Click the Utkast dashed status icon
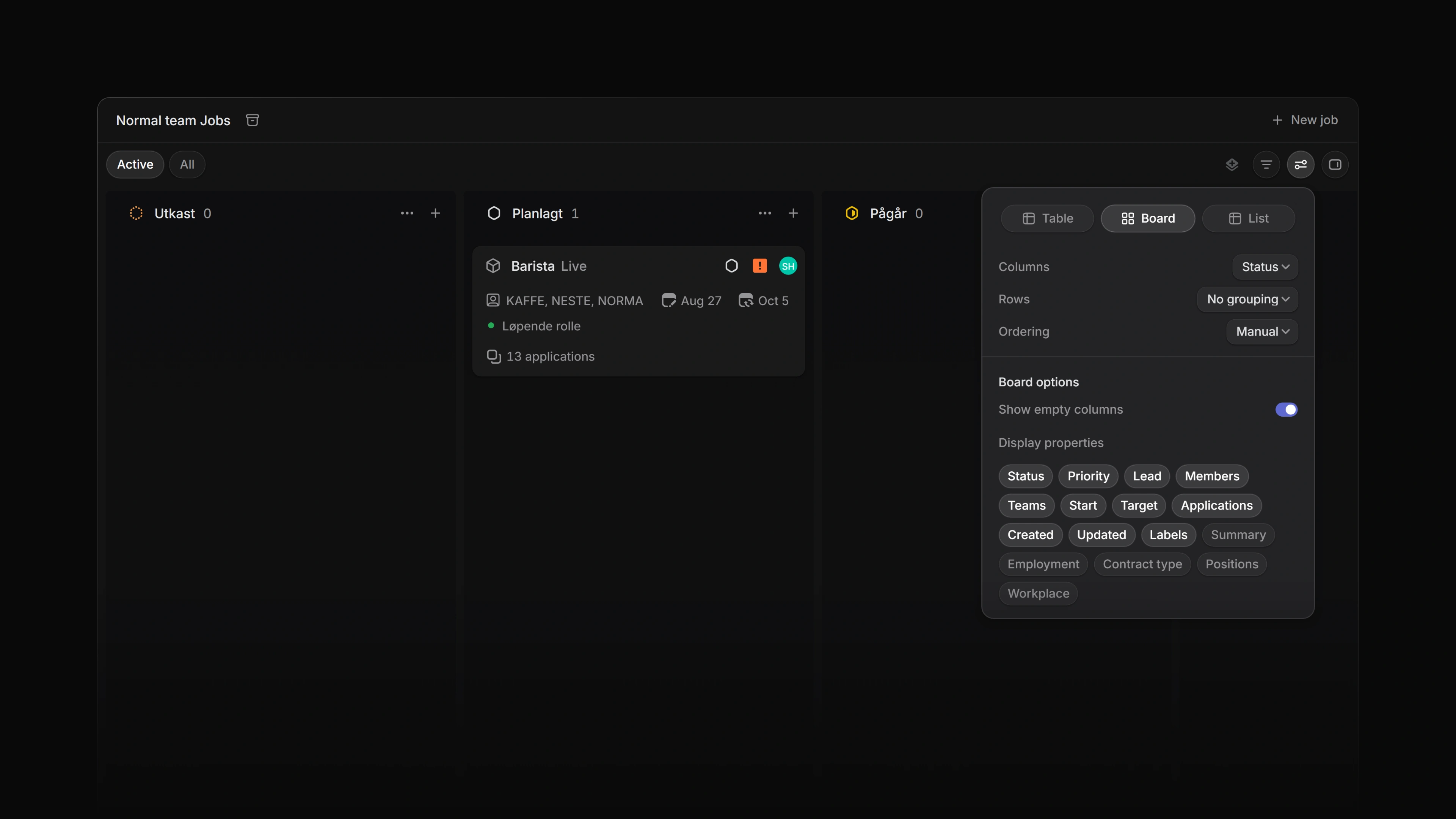Screen dimensions: 1456x819 [x=136, y=213]
